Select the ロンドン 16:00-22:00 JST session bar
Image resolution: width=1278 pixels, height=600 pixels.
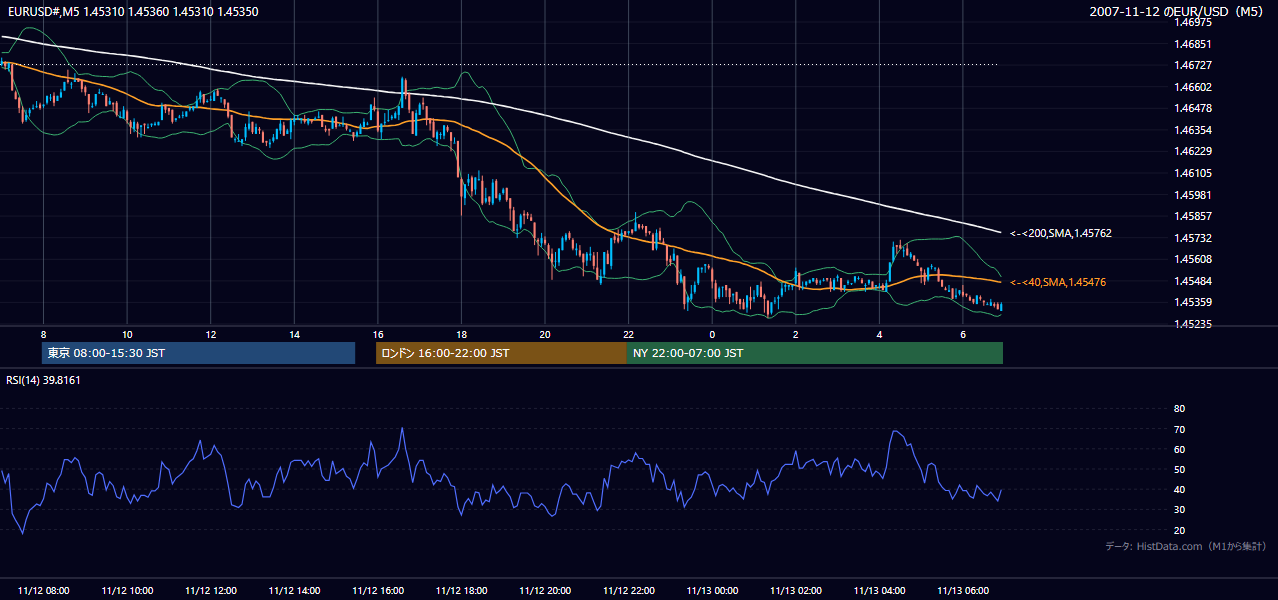coord(501,353)
